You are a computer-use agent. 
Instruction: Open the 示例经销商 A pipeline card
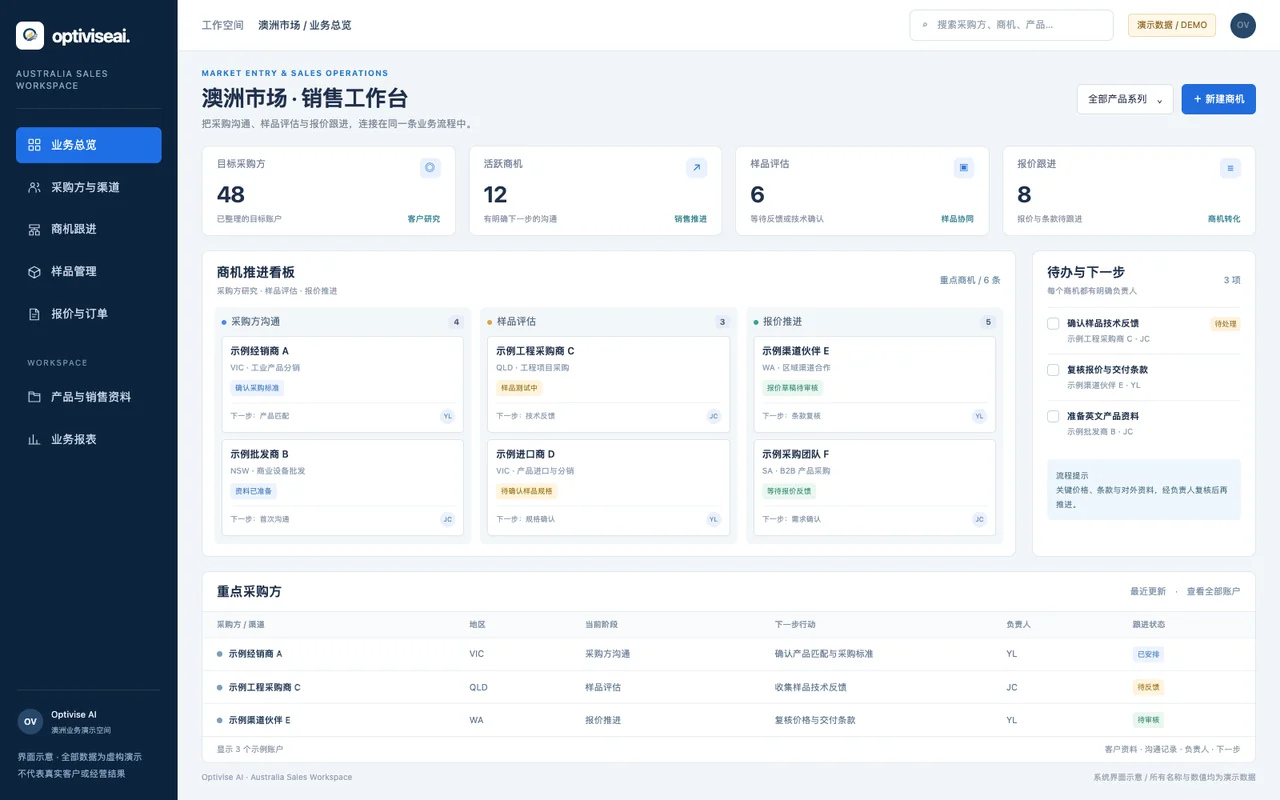[x=342, y=384]
